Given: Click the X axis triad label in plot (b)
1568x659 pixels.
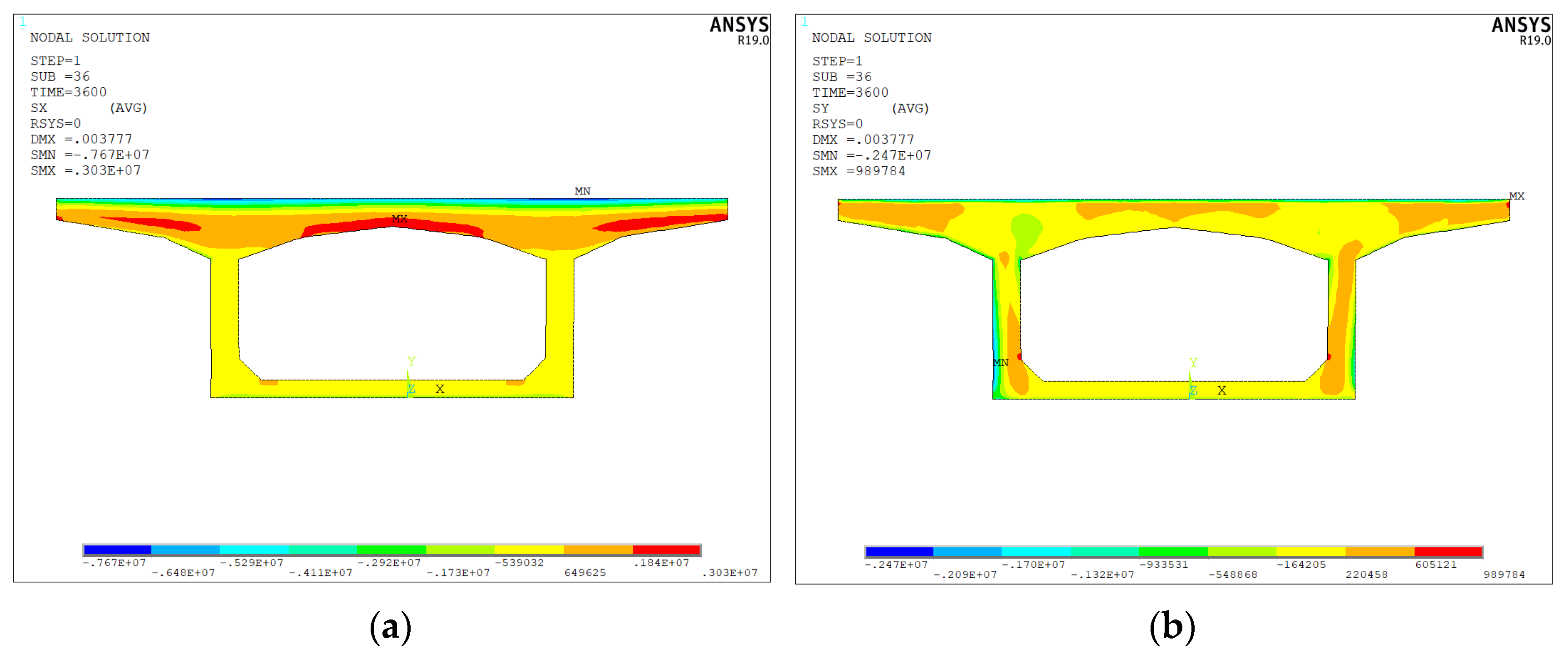Looking at the screenshot, I should 1221,391.
